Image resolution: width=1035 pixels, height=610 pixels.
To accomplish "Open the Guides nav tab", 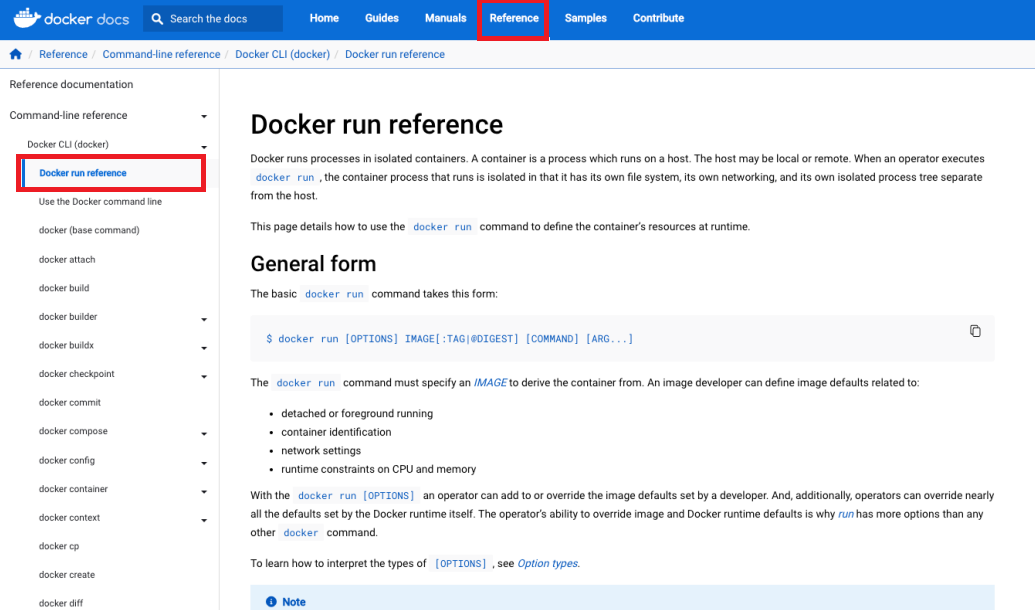I will click(382, 18).
